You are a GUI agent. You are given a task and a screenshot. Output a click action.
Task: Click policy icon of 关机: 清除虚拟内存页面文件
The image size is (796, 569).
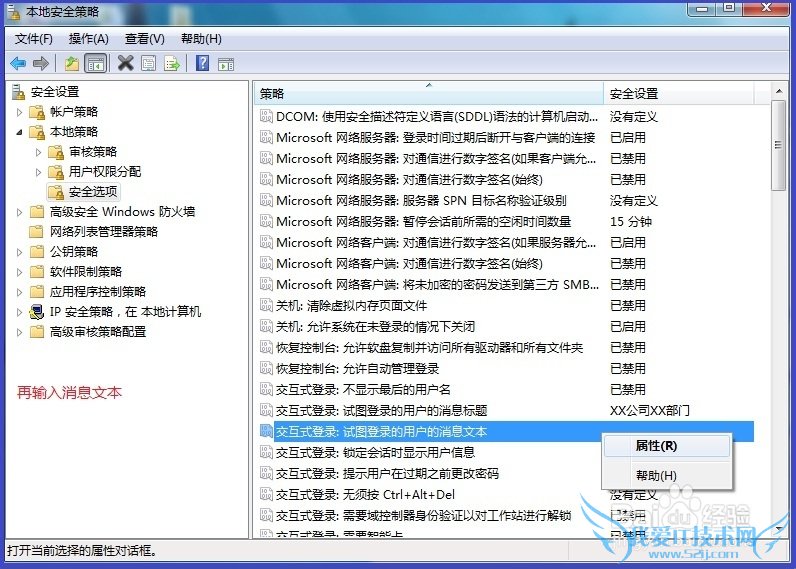pos(267,305)
